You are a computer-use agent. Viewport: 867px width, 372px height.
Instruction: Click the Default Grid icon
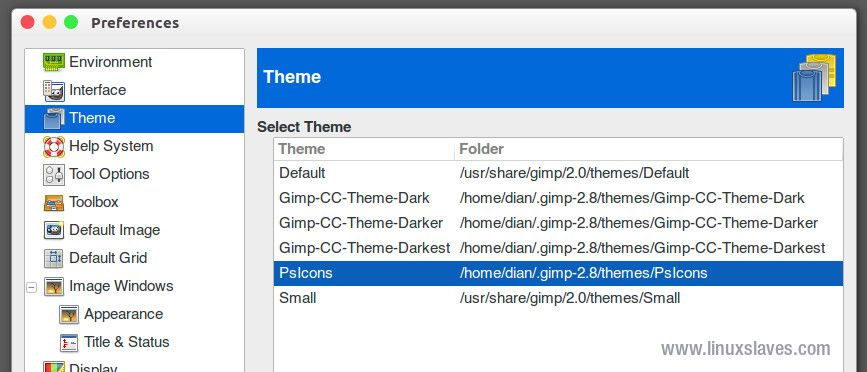coord(54,258)
